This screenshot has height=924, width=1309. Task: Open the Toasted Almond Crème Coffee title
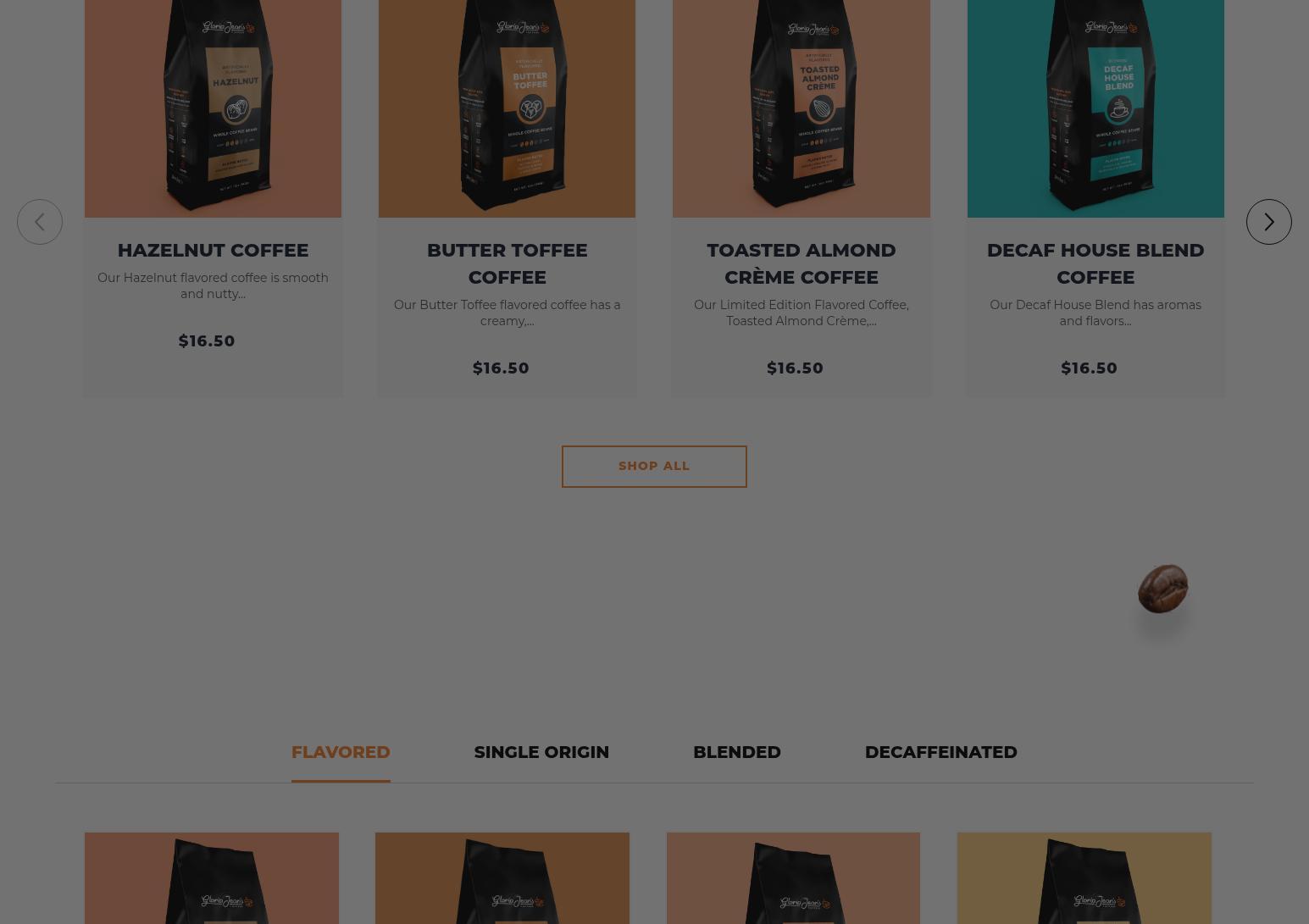click(x=801, y=263)
